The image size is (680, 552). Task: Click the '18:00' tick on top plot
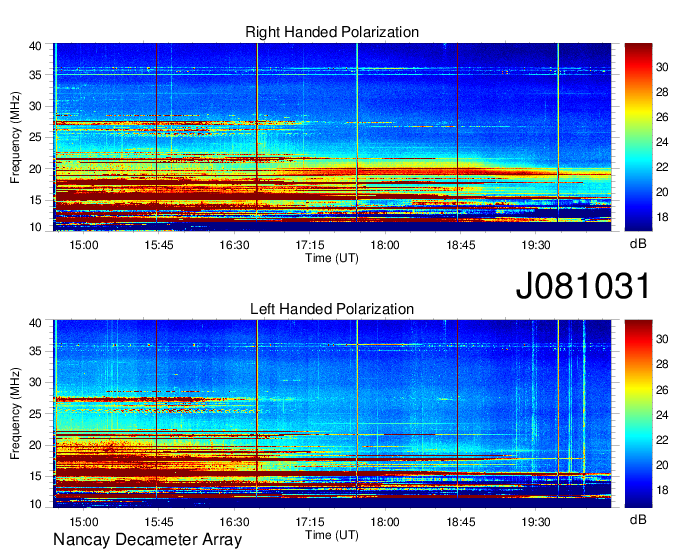pos(385,245)
